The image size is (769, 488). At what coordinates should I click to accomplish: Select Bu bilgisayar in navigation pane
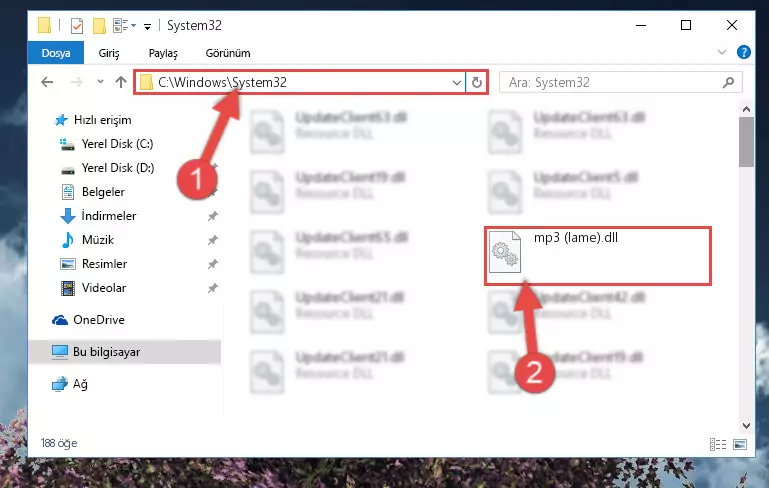point(125,352)
